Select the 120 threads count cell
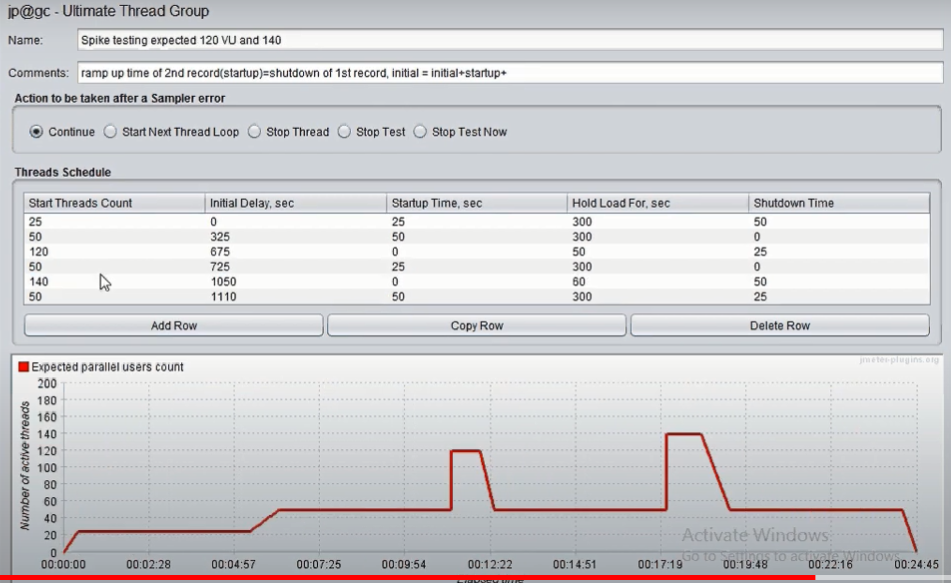 pos(114,252)
